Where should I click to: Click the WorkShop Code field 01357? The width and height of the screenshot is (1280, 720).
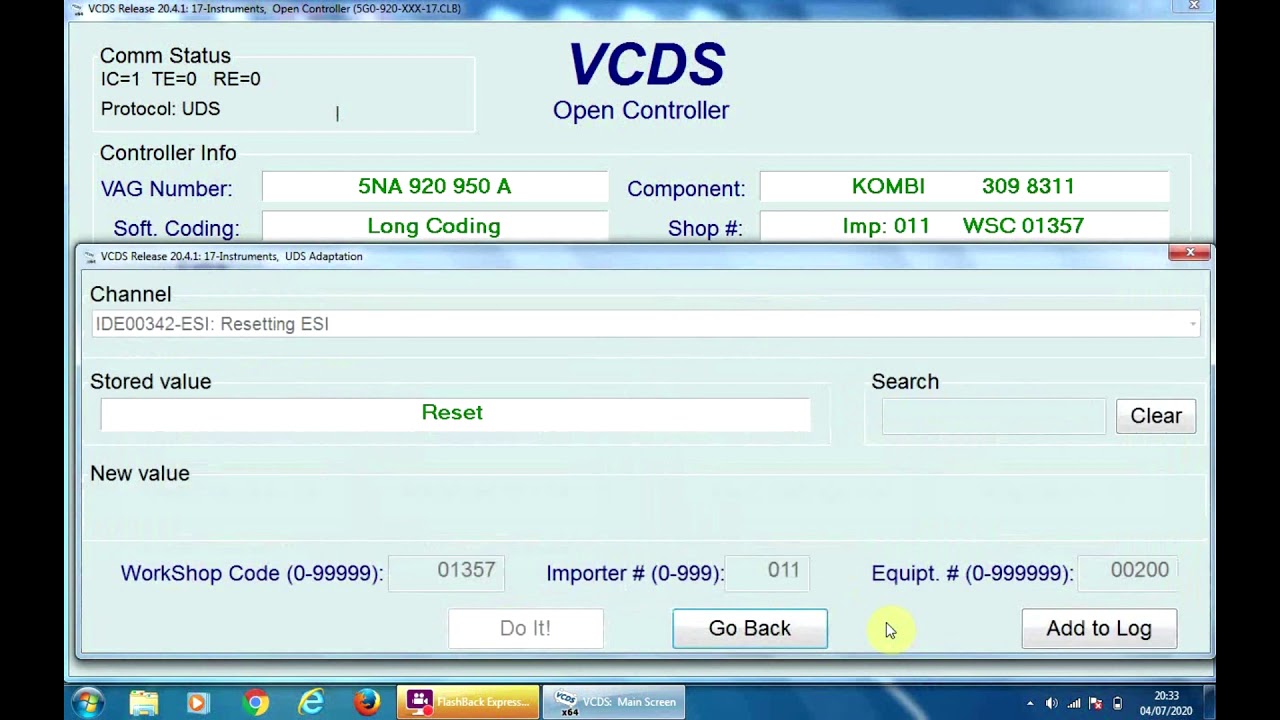pos(446,571)
